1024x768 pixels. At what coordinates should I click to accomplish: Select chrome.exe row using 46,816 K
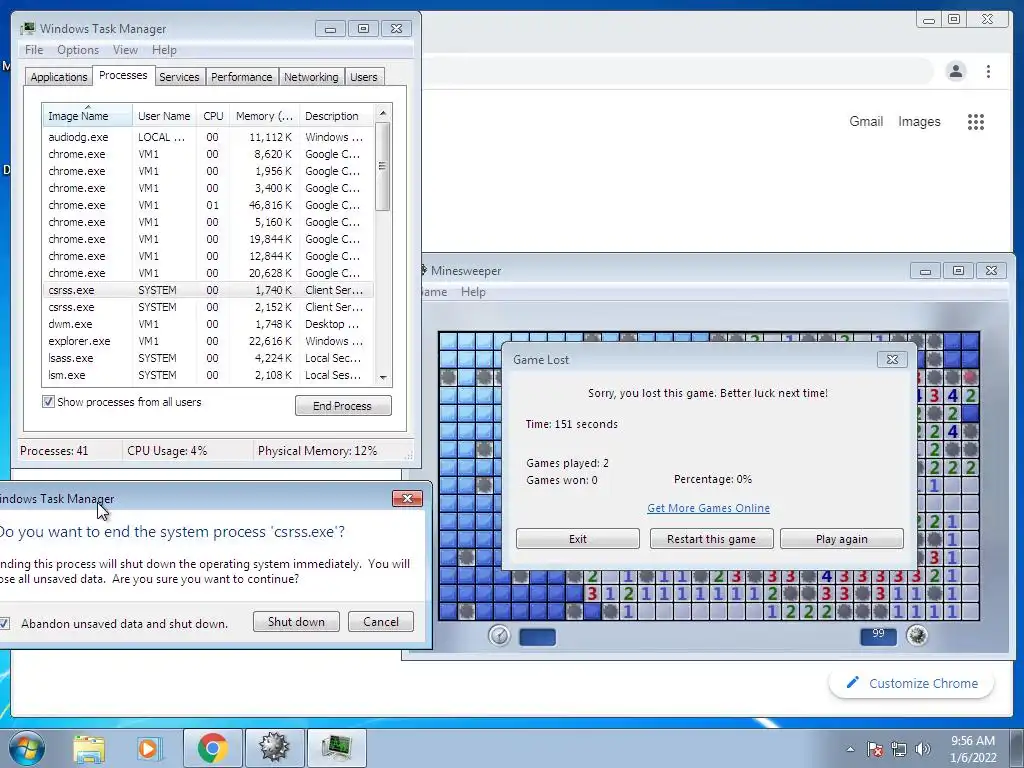pyautogui.click(x=208, y=205)
